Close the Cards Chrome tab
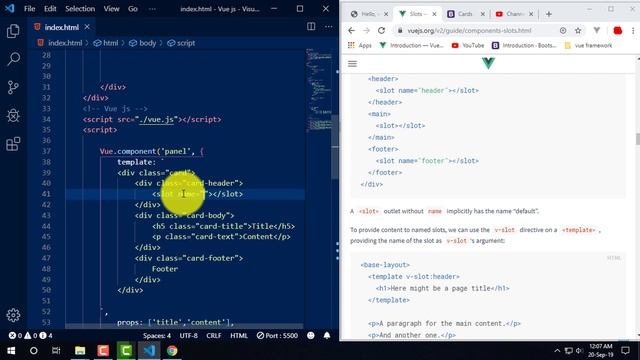This screenshot has width=640, height=360. [x=482, y=14]
